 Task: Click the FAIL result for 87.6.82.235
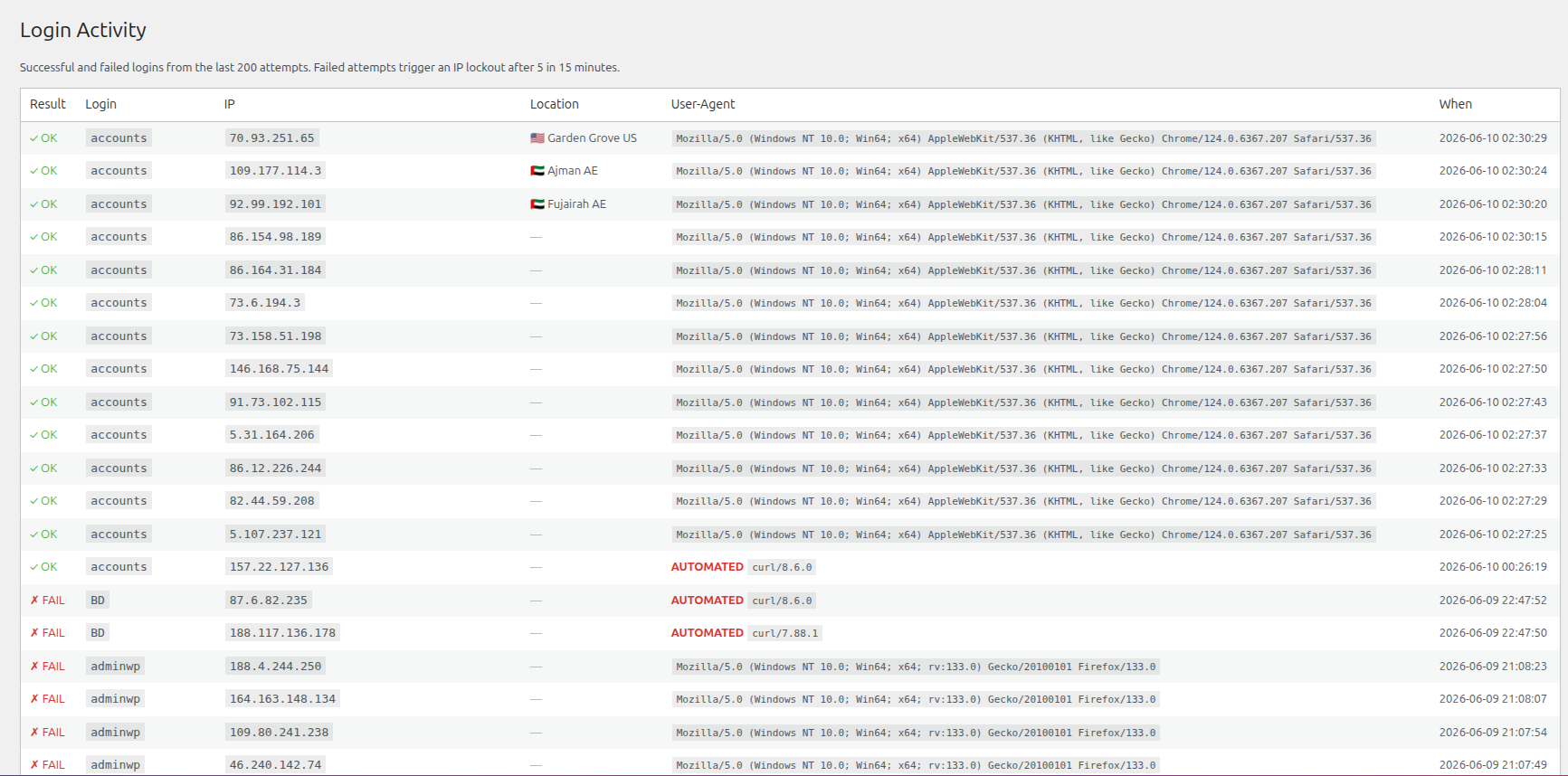point(47,601)
